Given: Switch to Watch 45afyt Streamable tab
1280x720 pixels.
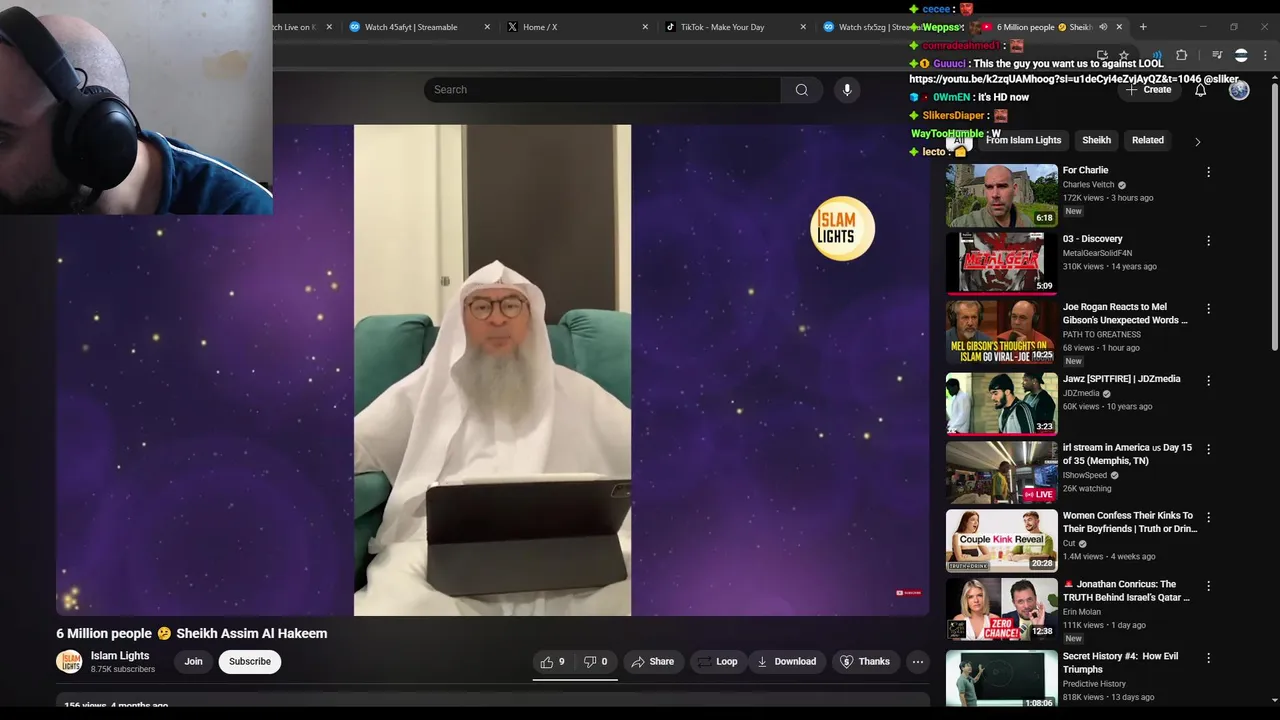Looking at the screenshot, I should 410,27.
